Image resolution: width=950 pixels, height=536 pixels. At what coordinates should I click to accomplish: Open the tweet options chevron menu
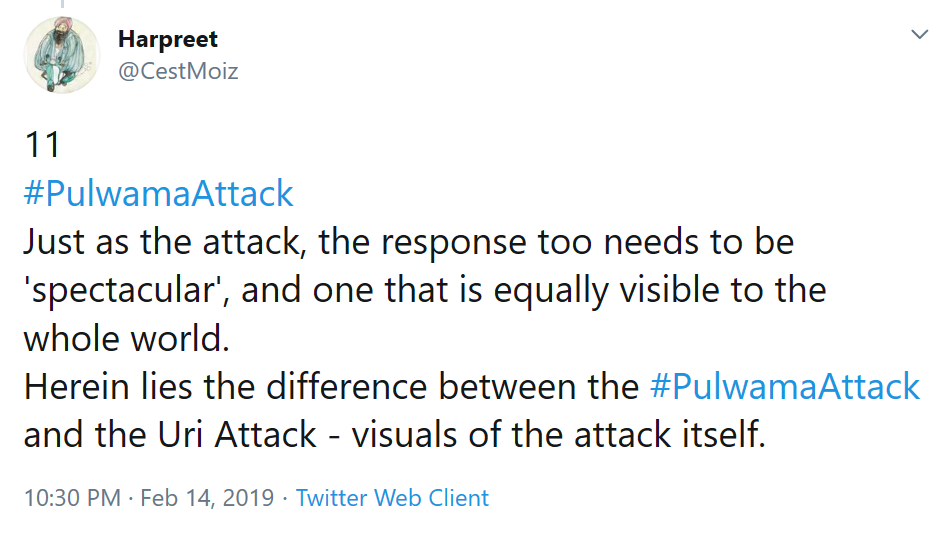[x=919, y=36]
